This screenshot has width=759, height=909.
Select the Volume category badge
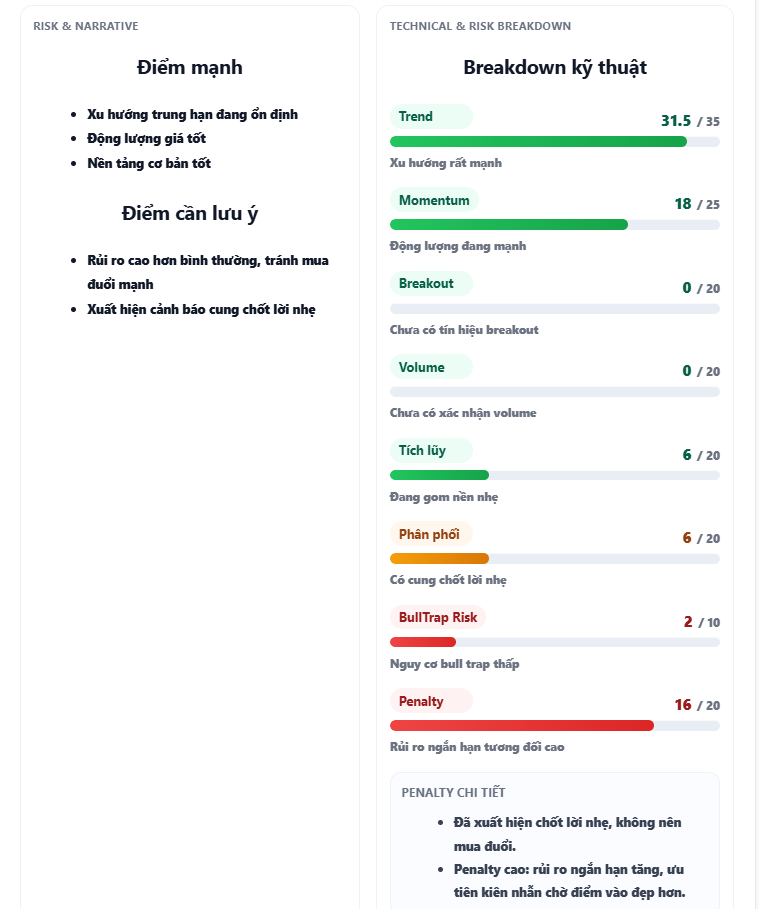tap(422, 368)
